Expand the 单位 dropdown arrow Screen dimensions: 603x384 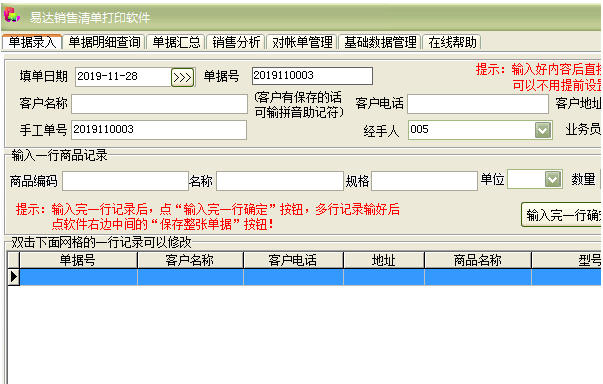tap(553, 180)
